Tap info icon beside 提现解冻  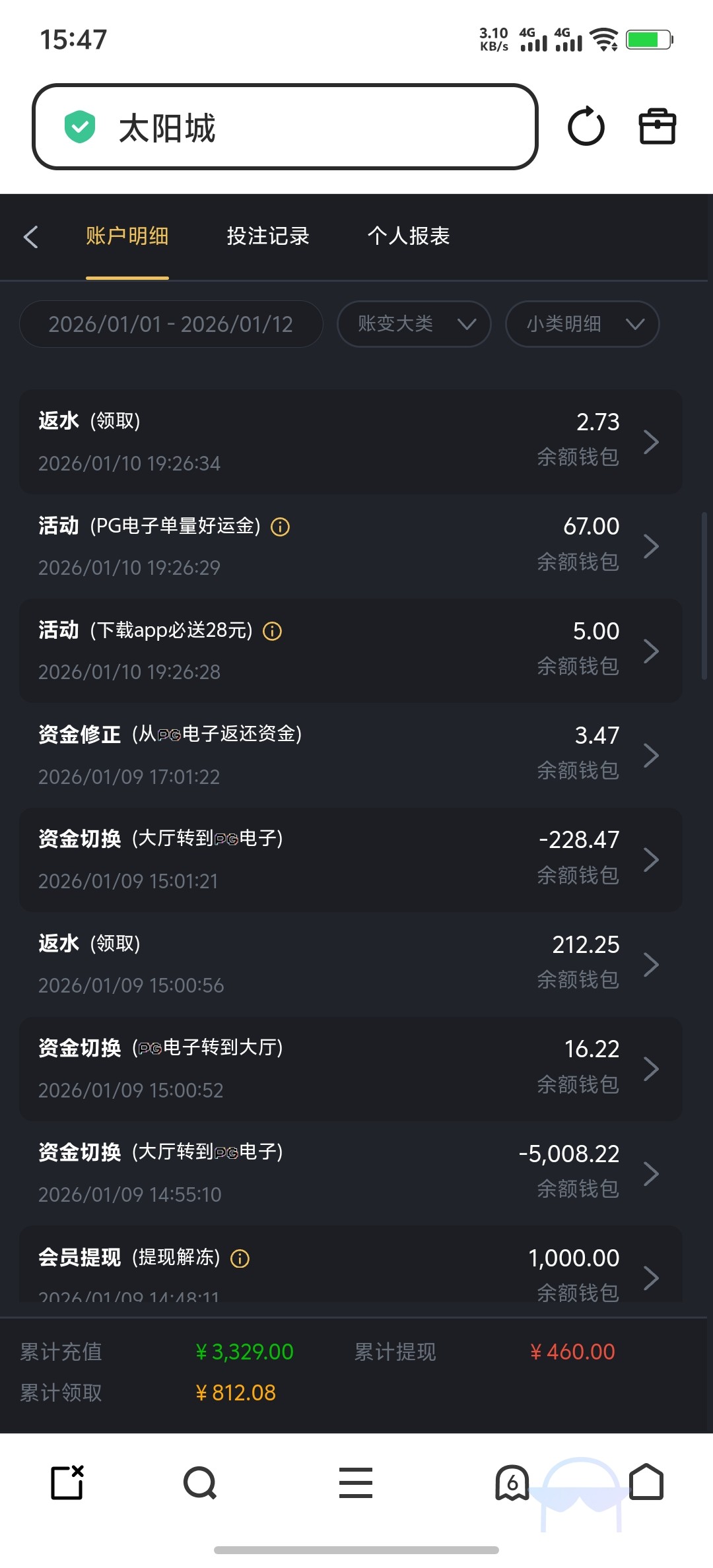coord(240,1258)
